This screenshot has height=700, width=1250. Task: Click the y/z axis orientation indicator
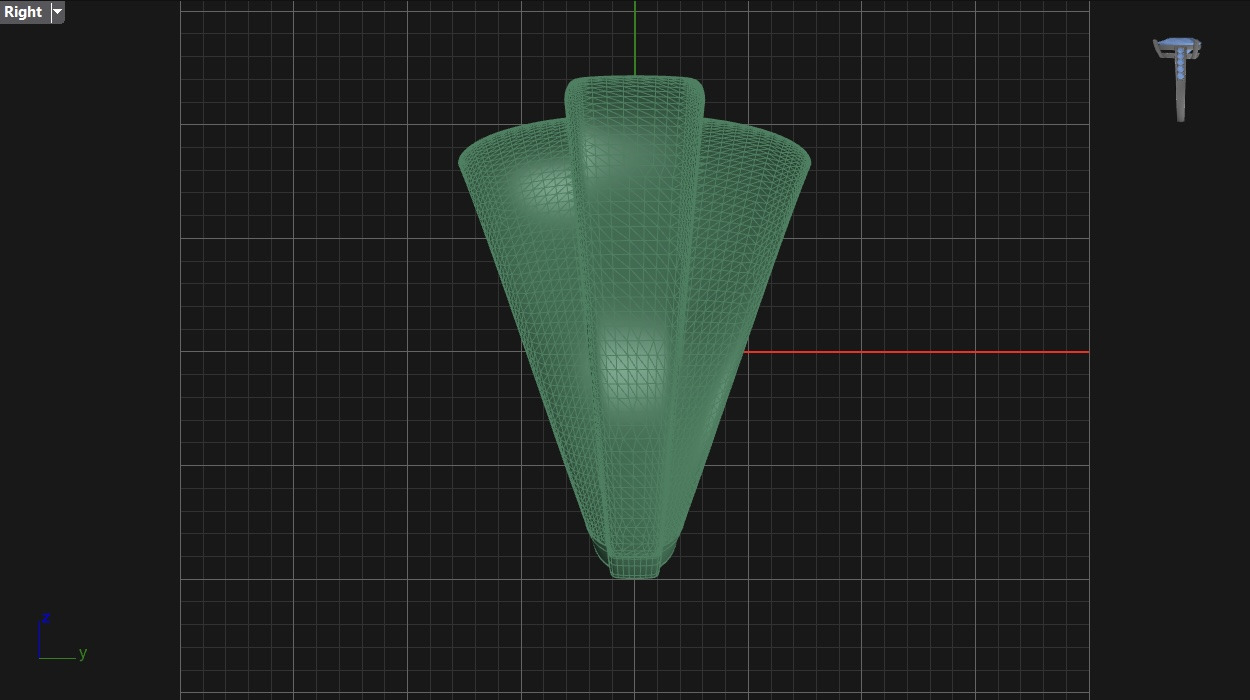pos(62,637)
